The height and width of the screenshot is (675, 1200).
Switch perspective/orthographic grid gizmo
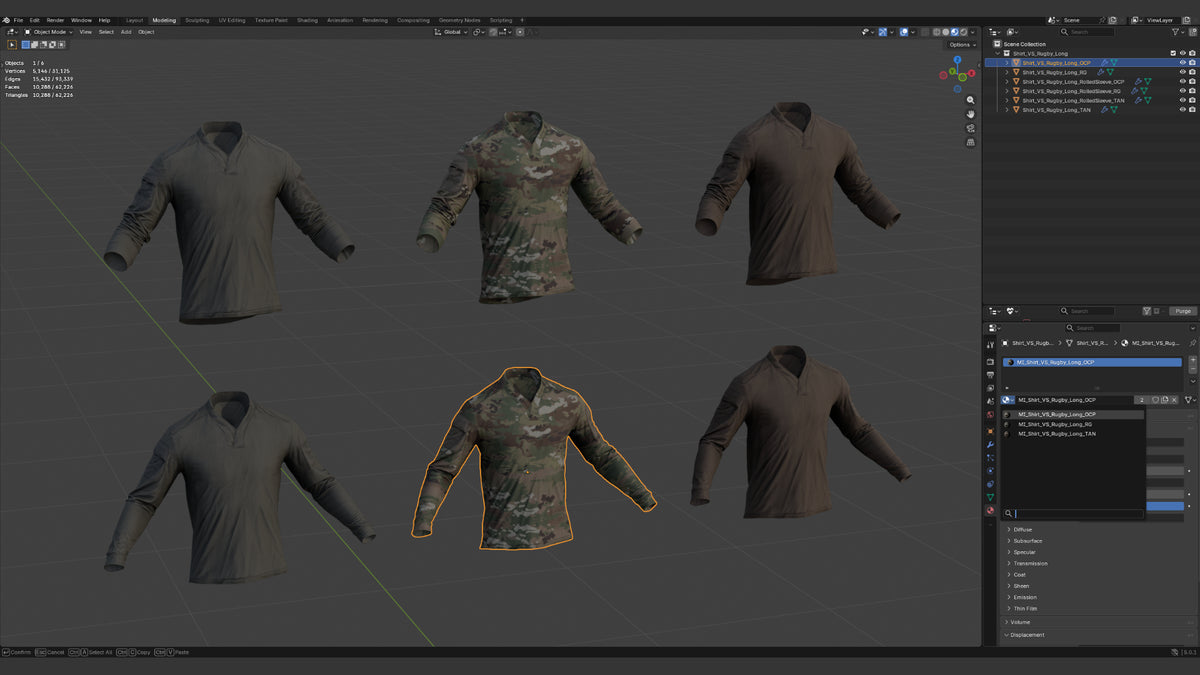coord(970,142)
